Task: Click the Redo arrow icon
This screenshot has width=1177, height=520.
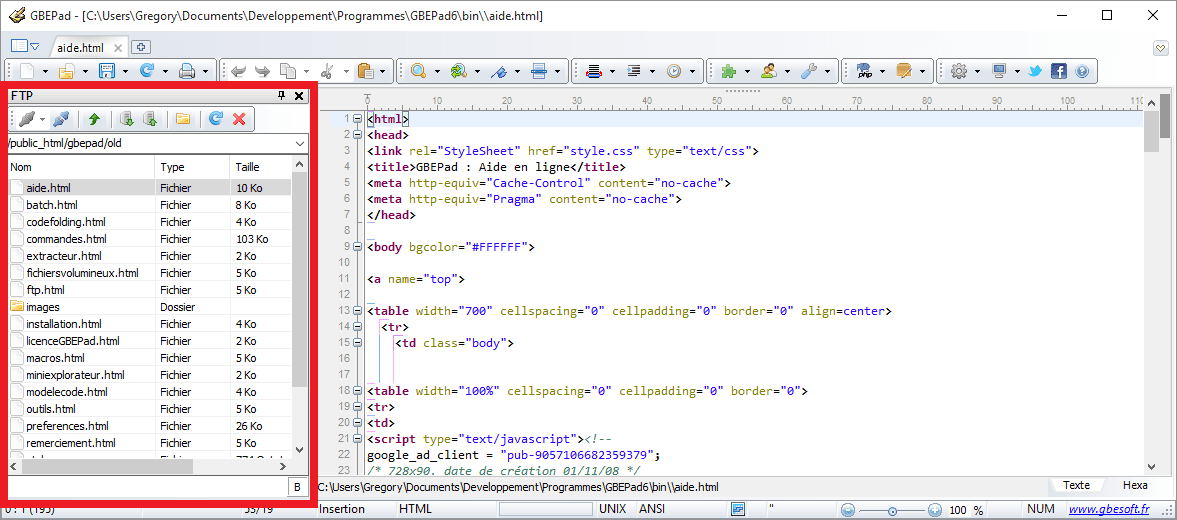Action: [262, 71]
